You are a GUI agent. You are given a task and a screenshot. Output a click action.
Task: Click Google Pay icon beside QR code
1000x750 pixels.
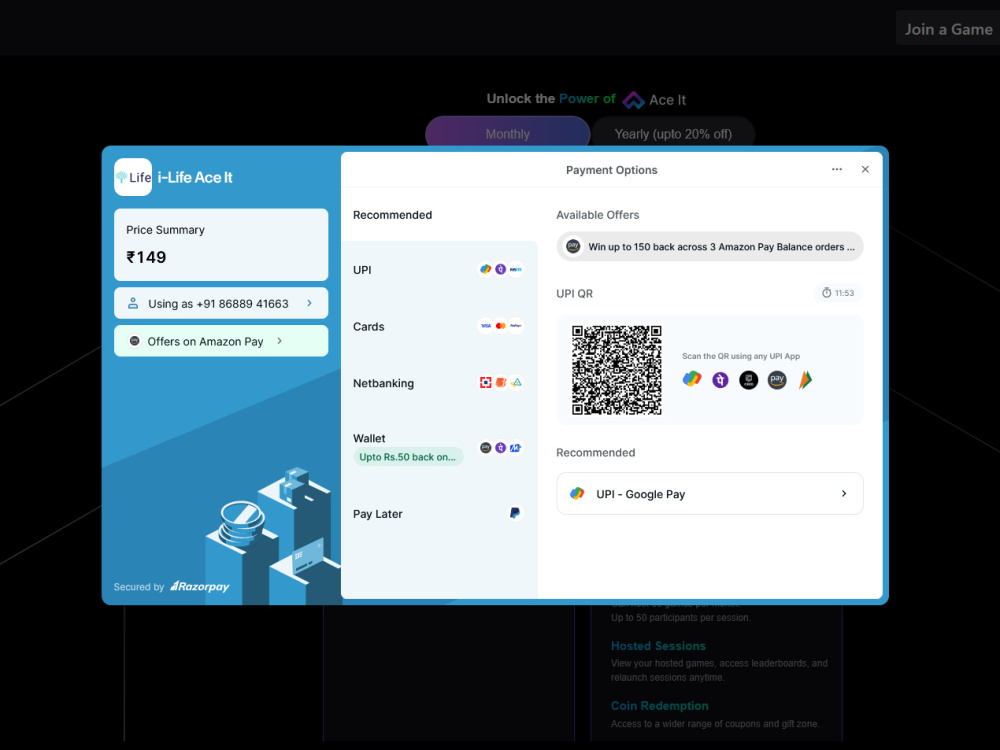[692, 379]
